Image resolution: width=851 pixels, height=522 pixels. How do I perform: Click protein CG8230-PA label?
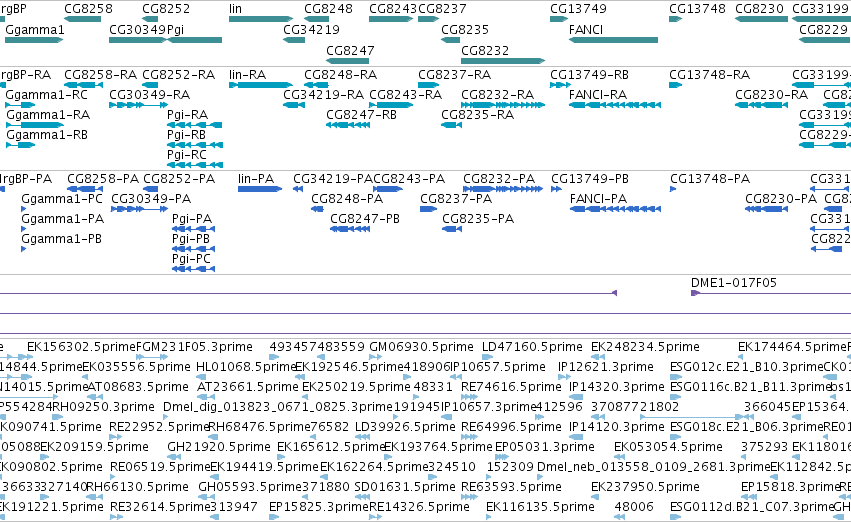pos(781,199)
